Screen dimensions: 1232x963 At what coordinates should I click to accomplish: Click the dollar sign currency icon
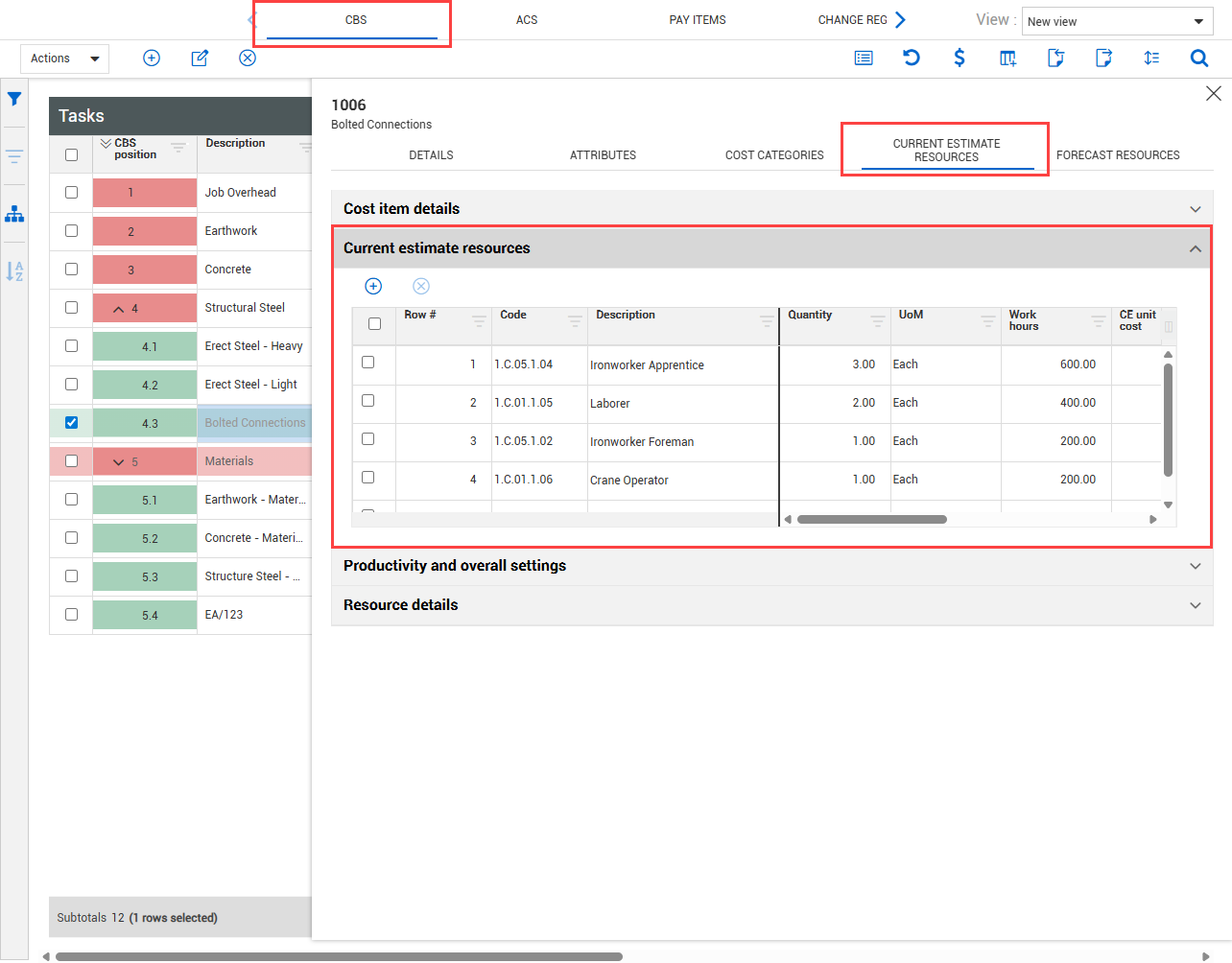[959, 58]
